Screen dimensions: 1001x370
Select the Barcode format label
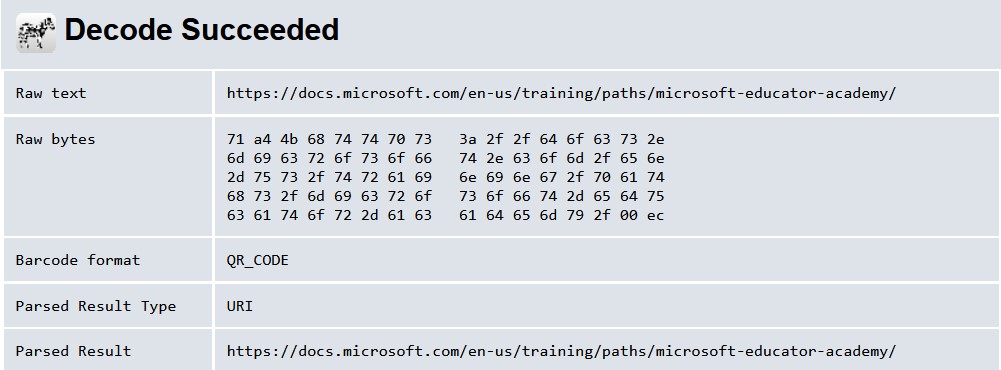point(78,260)
